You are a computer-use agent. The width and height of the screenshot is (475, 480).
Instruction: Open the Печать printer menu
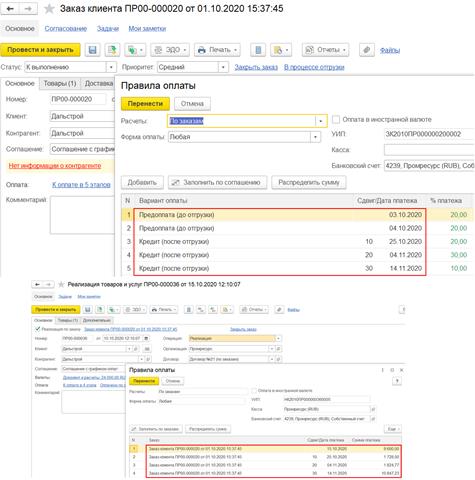(217, 50)
